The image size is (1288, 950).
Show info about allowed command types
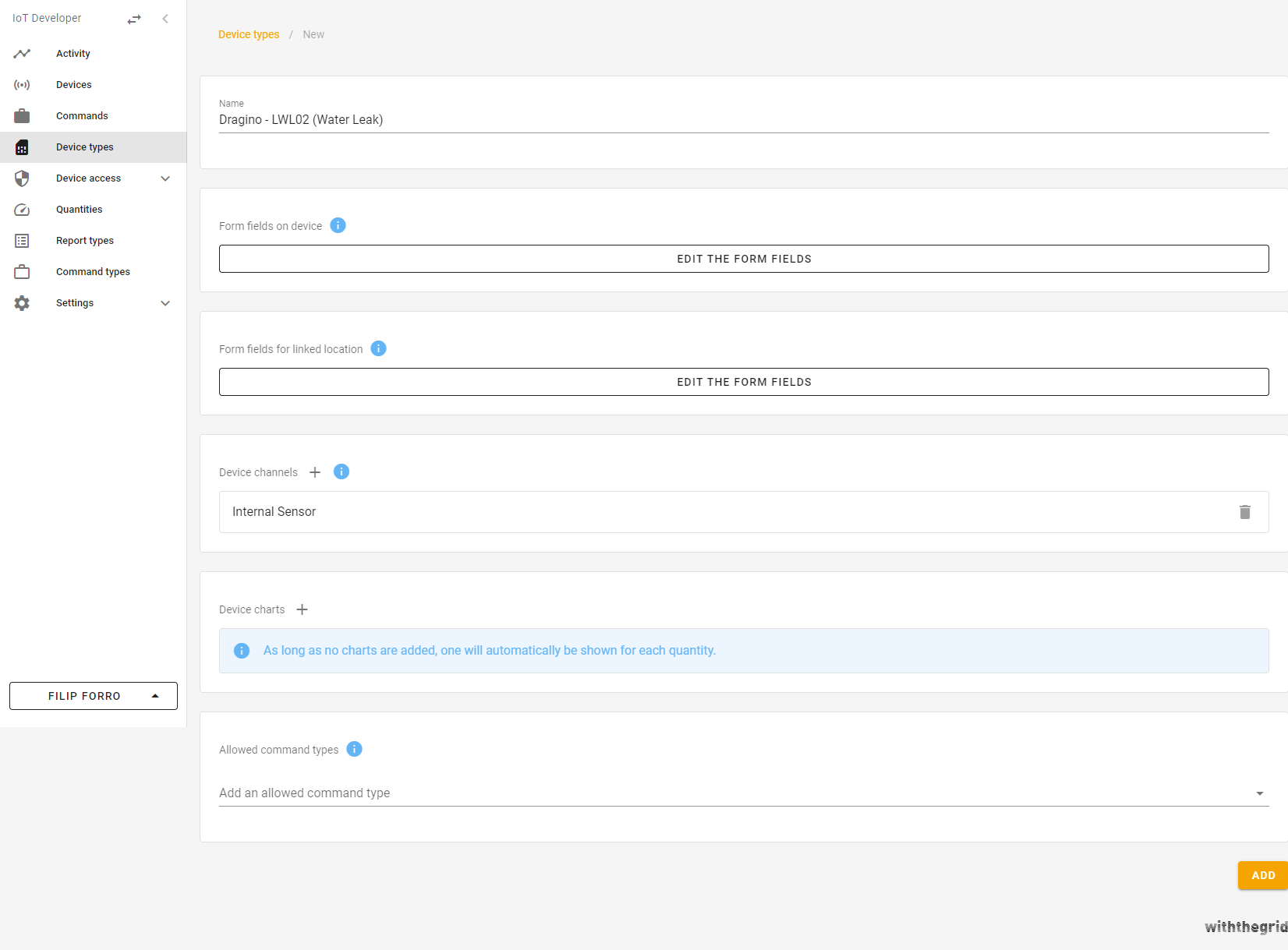pos(354,749)
